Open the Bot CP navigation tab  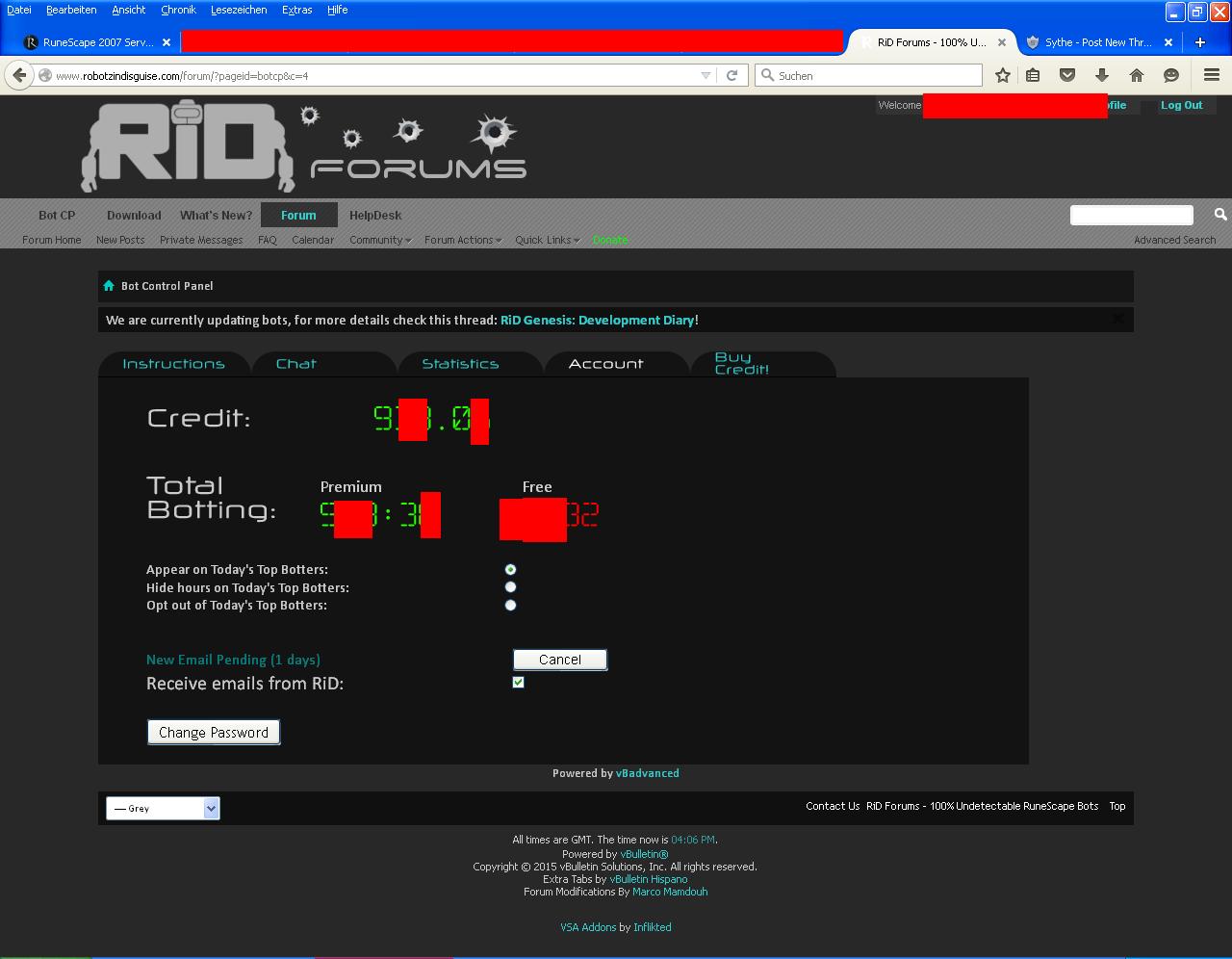(x=57, y=215)
